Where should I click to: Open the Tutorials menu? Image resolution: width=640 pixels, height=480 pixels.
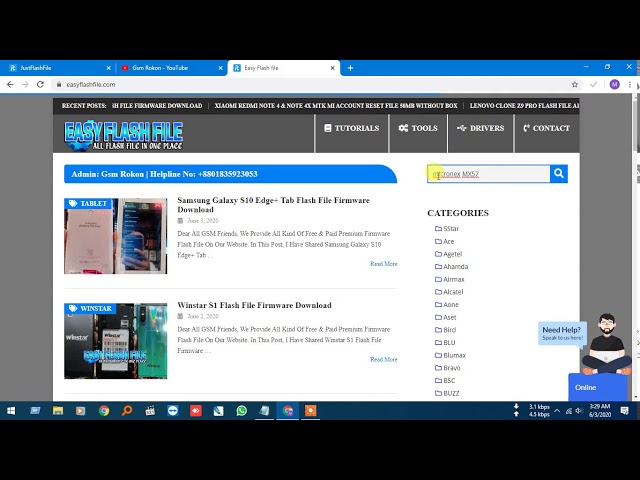351,128
